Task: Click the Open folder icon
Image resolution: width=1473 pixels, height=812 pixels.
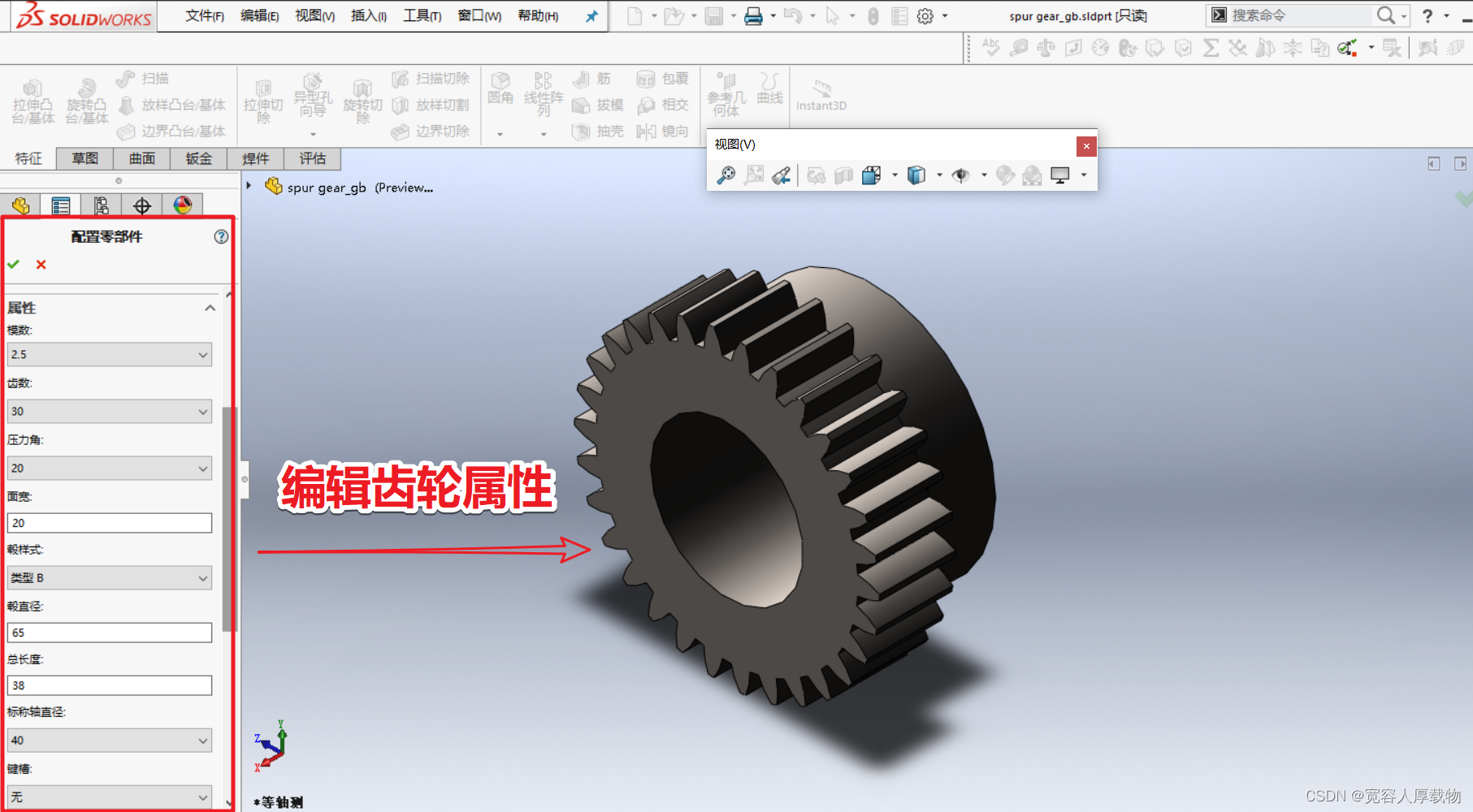Action: (674, 16)
